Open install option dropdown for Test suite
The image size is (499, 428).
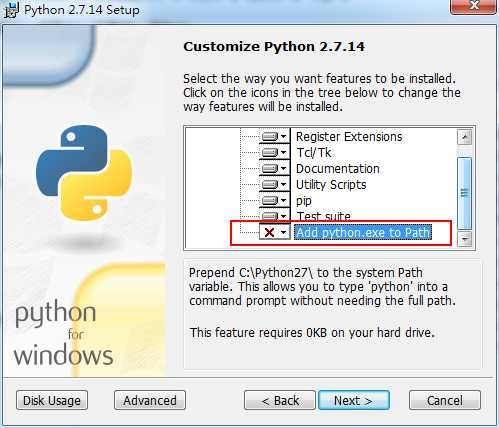point(275,216)
